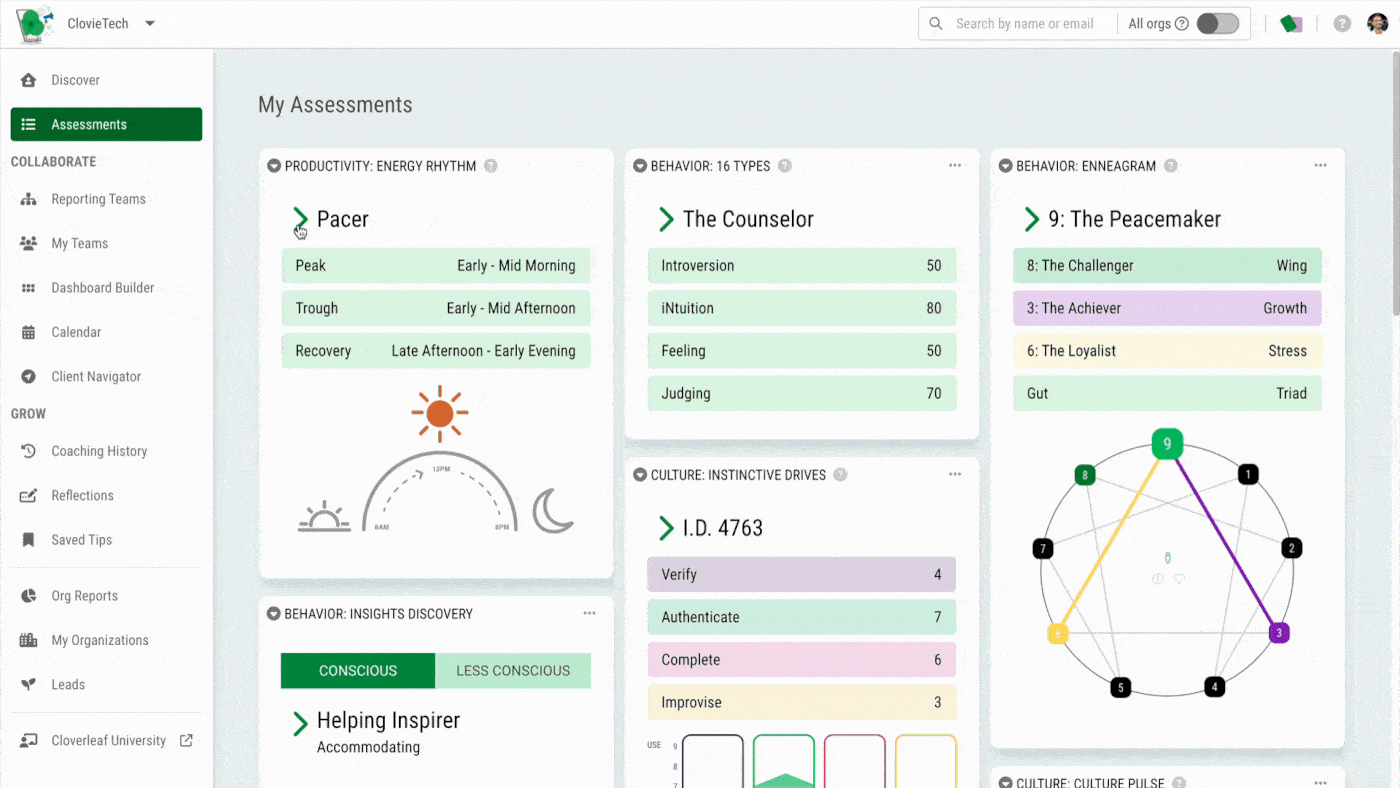Viewport: 1400px width, 788px height.
Task: Toggle the All orgs switch
Action: point(1217,24)
